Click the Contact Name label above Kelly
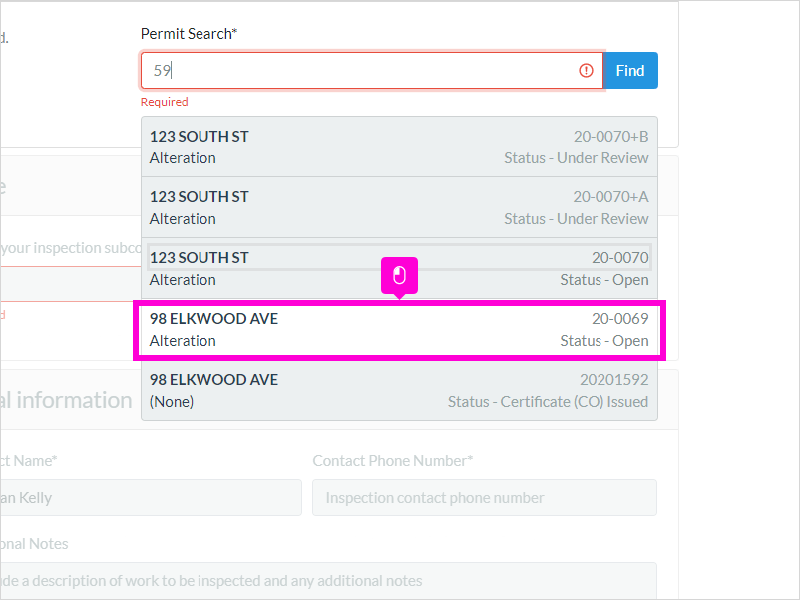Screen dimensions: 800x600 tap(29, 461)
